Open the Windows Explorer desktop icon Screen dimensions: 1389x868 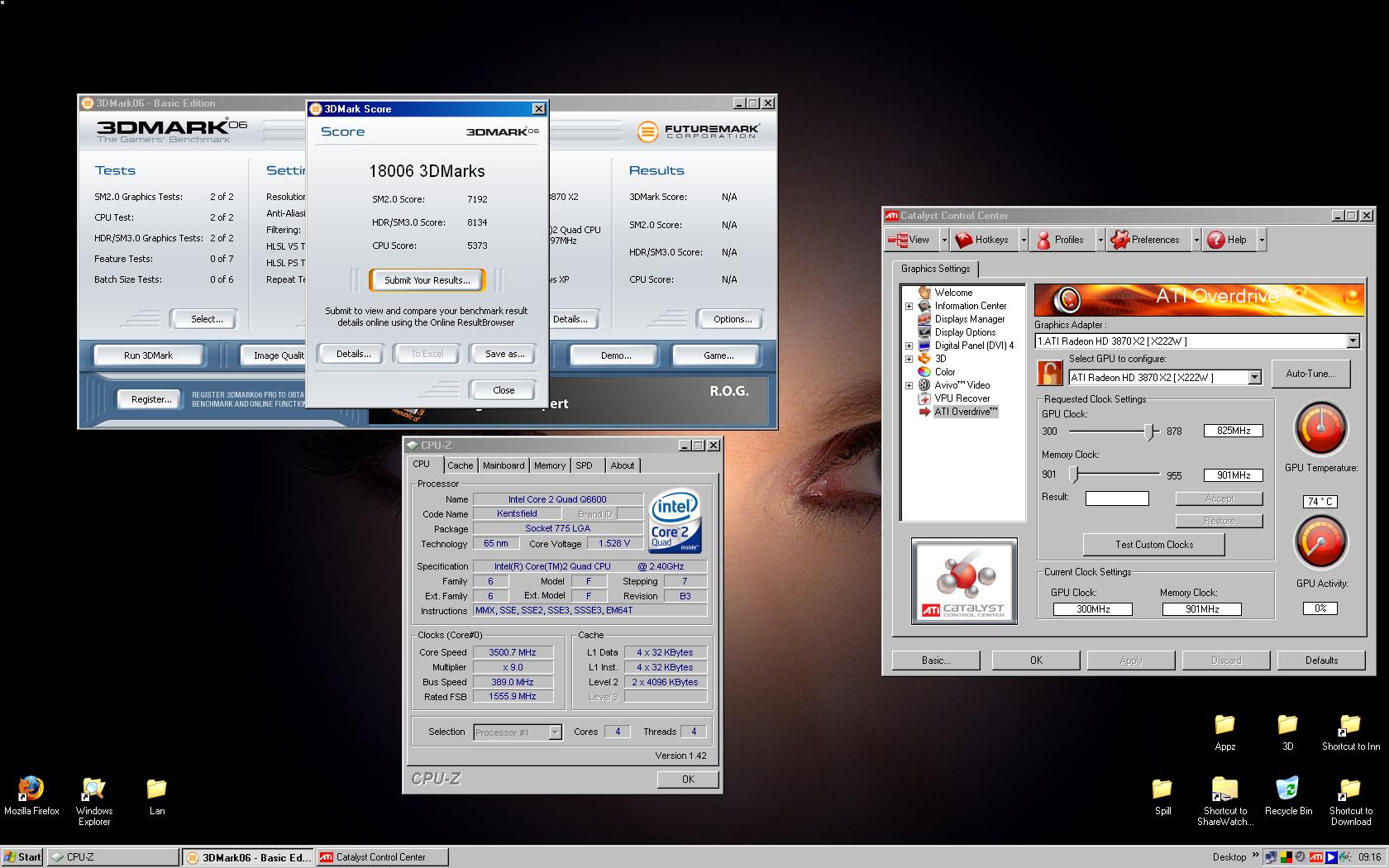pos(94,800)
